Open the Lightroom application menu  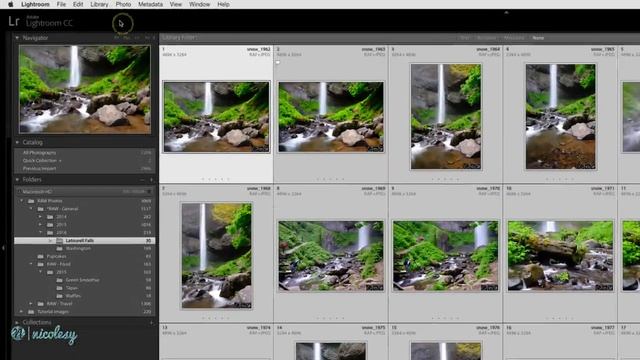tap(35, 4)
